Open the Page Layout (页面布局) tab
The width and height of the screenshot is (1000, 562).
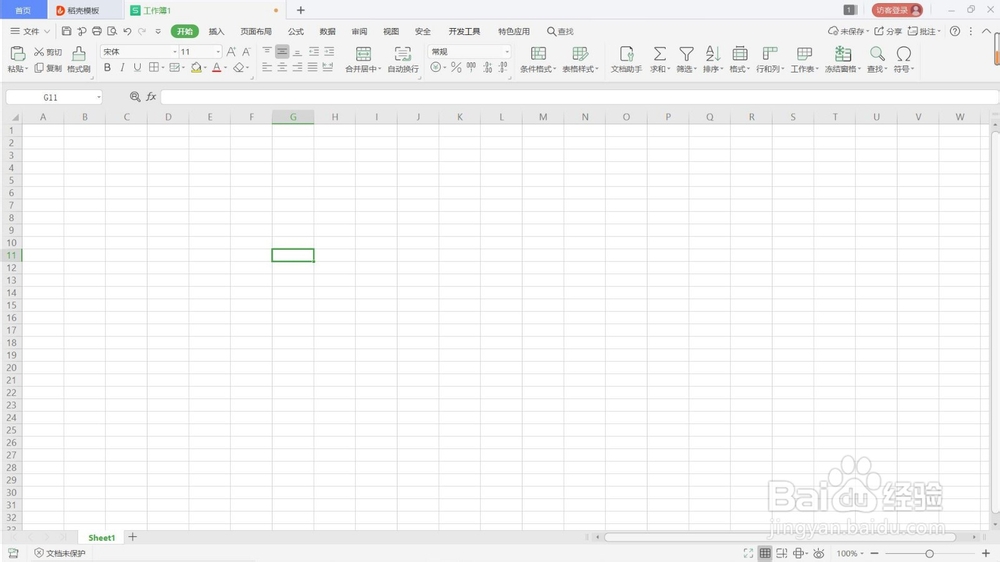256,31
